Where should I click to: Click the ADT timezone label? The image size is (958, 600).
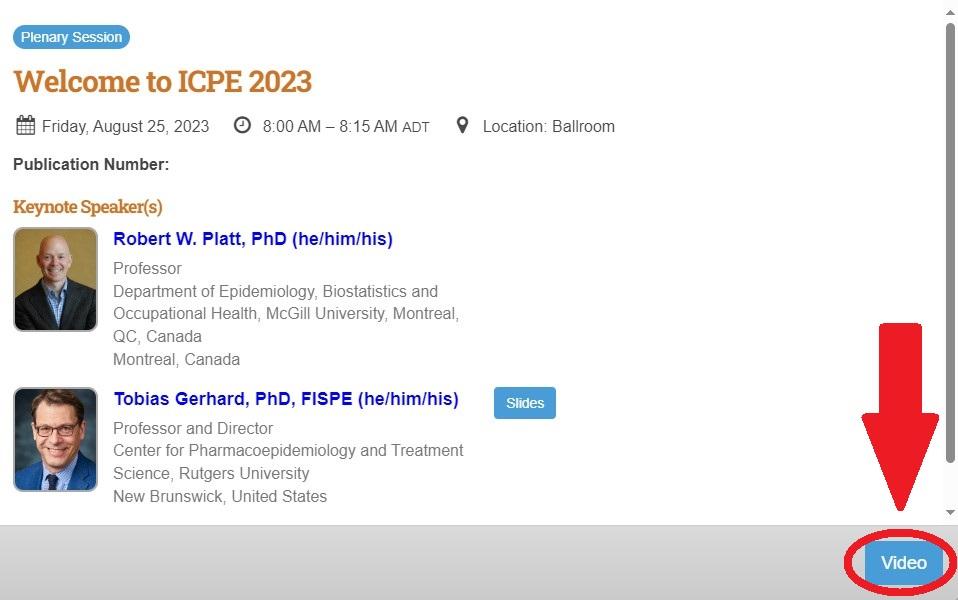tap(416, 127)
